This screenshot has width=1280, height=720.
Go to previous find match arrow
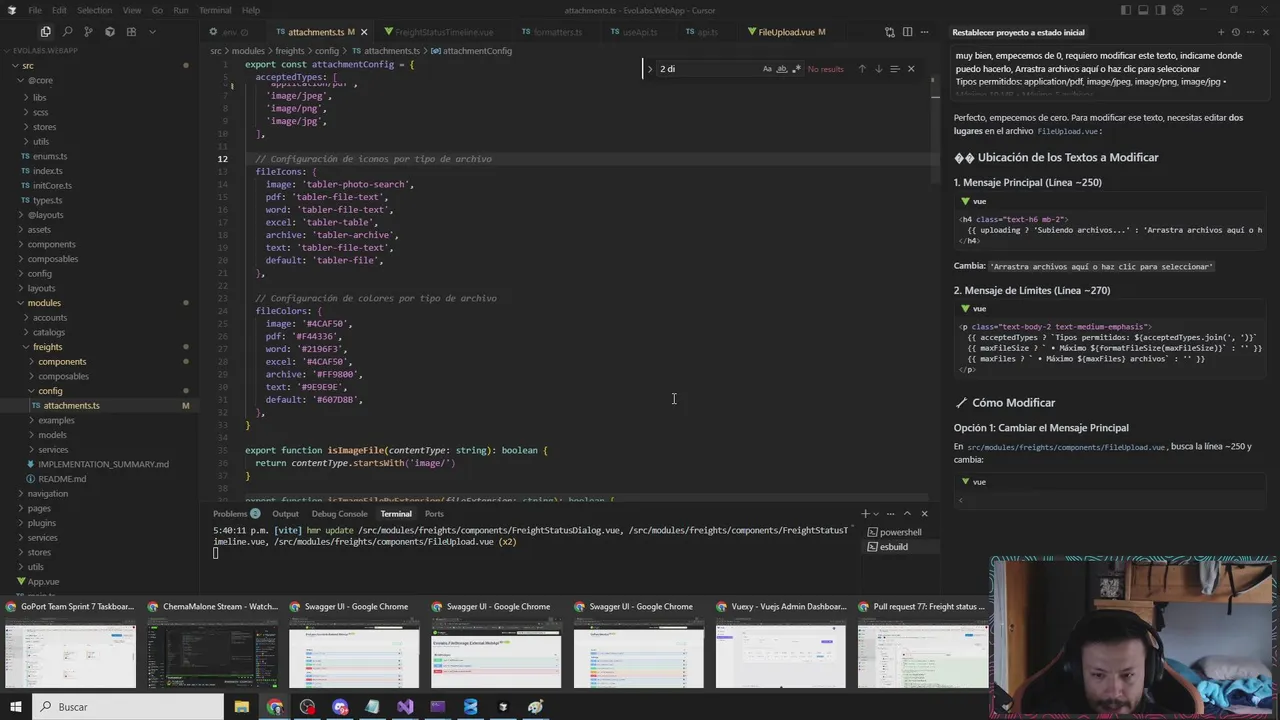pyautogui.click(x=862, y=69)
